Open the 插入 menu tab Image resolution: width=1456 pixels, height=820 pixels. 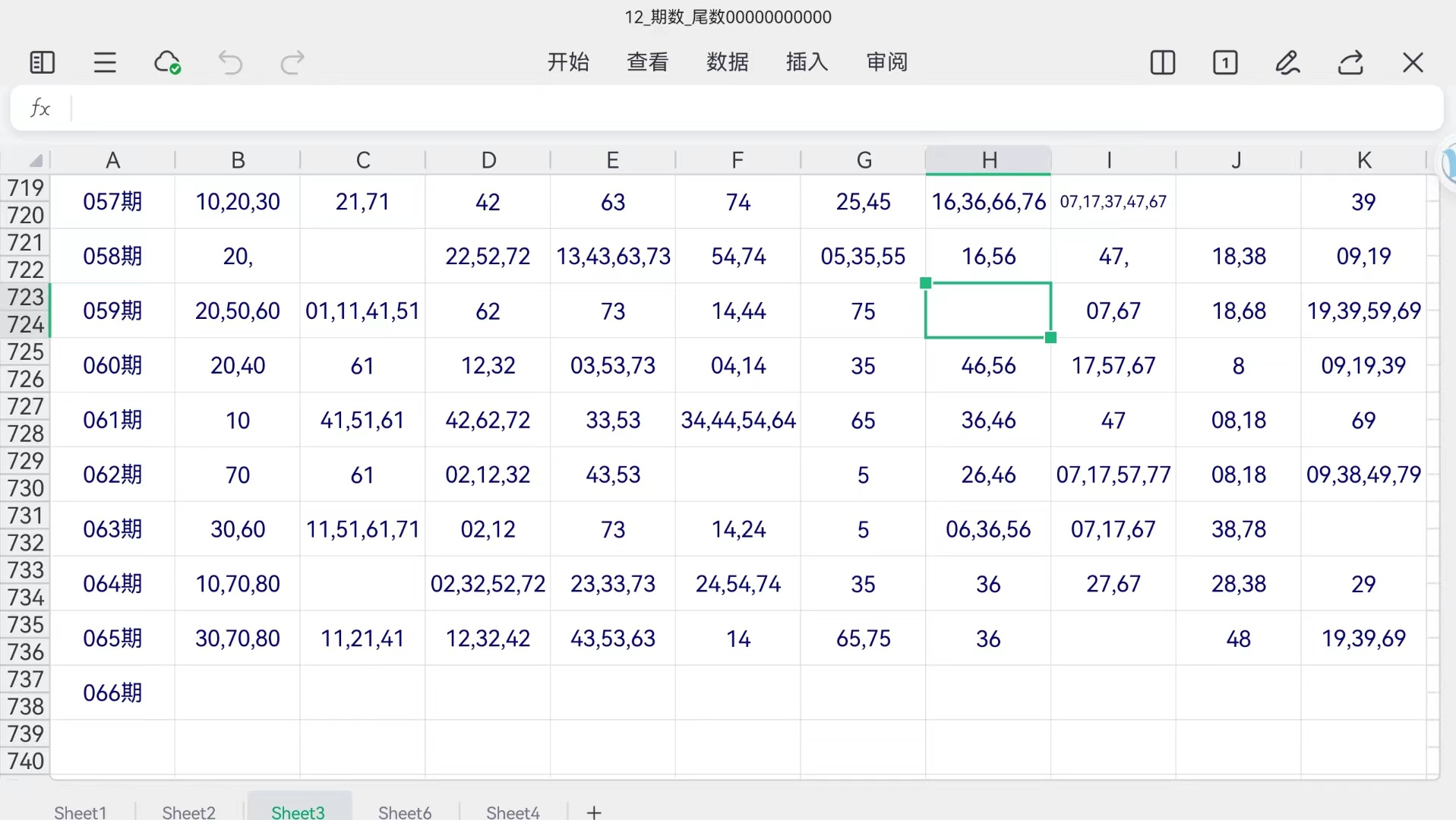(x=807, y=62)
